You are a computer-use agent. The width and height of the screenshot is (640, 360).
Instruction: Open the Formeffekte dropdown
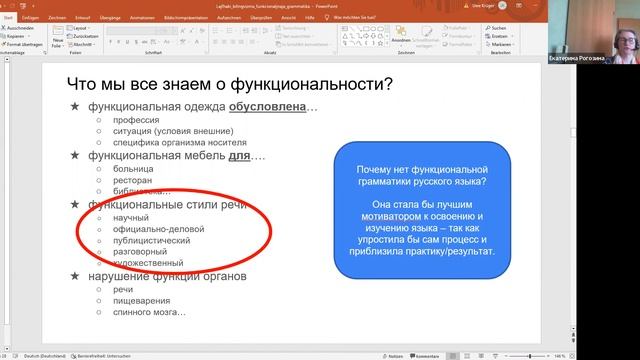pos(459,44)
